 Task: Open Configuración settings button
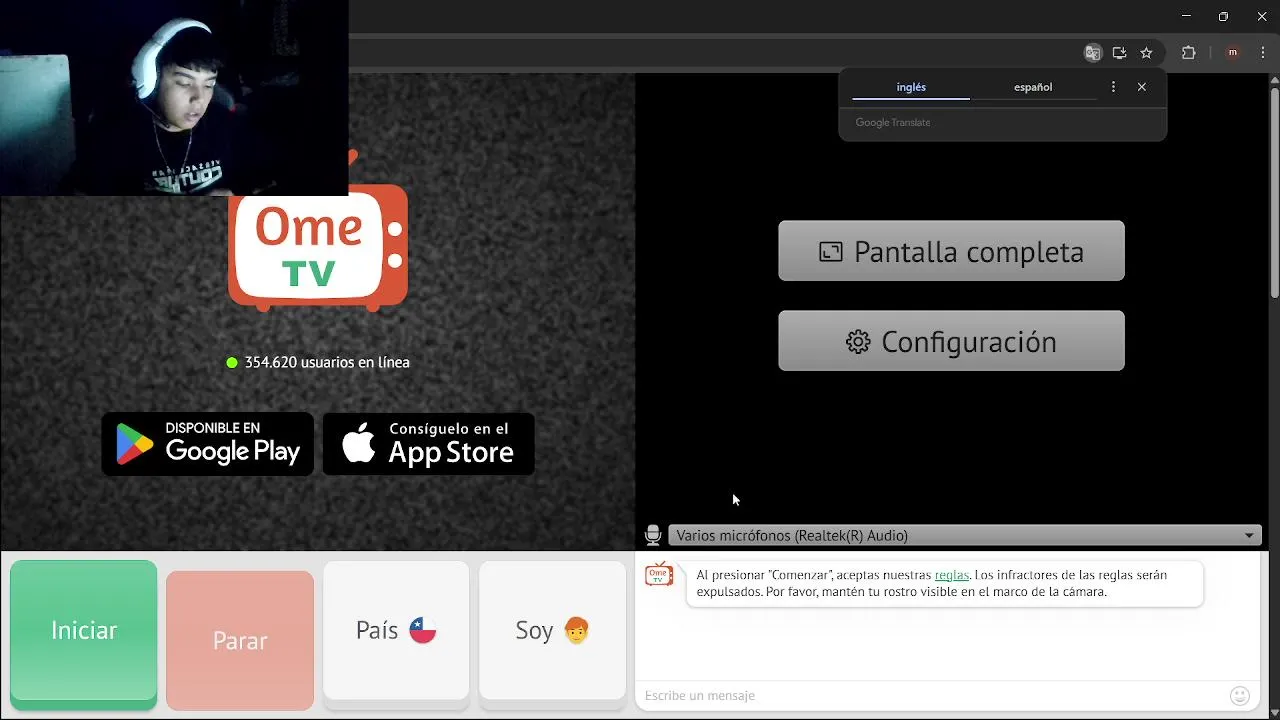[951, 341]
